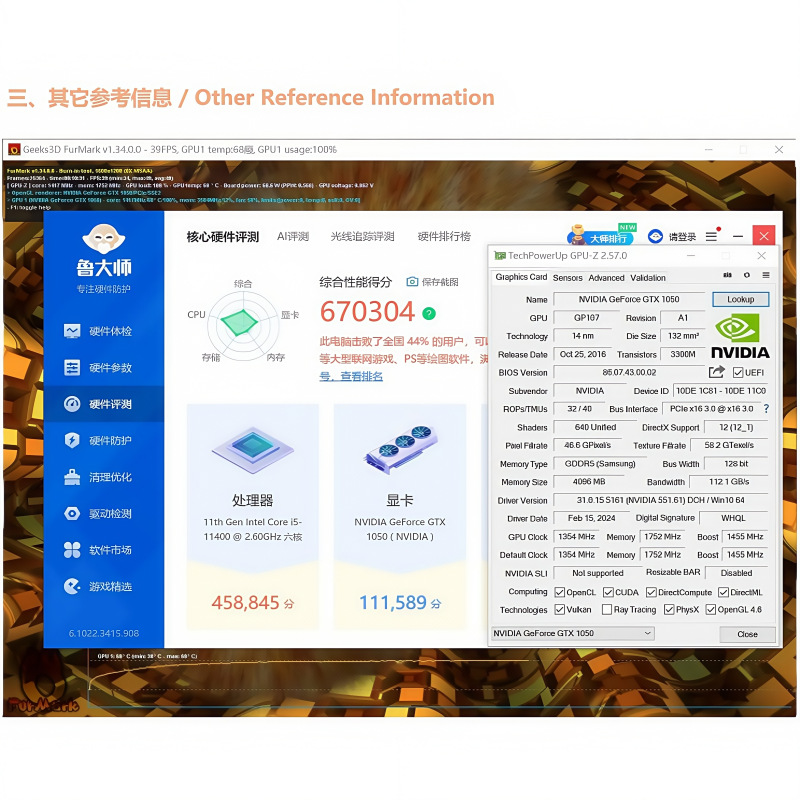The height and width of the screenshot is (800, 800).
Task: Click the FurMark GPU temperature graph
Action: click(439, 681)
